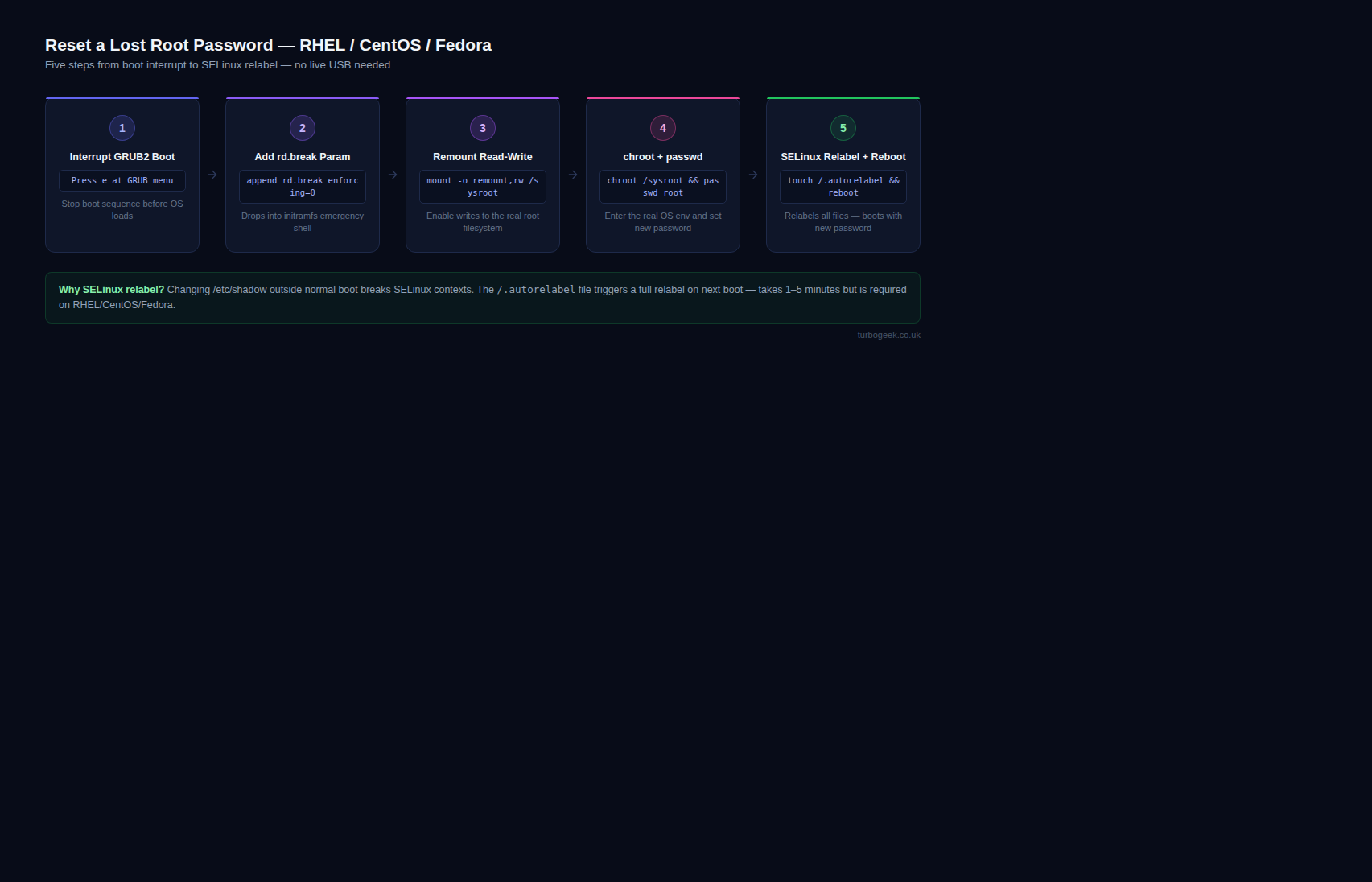This screenshot has width=1372, height=882.
Task: Click the step 1 number circle
Action: tap(122, 128)
